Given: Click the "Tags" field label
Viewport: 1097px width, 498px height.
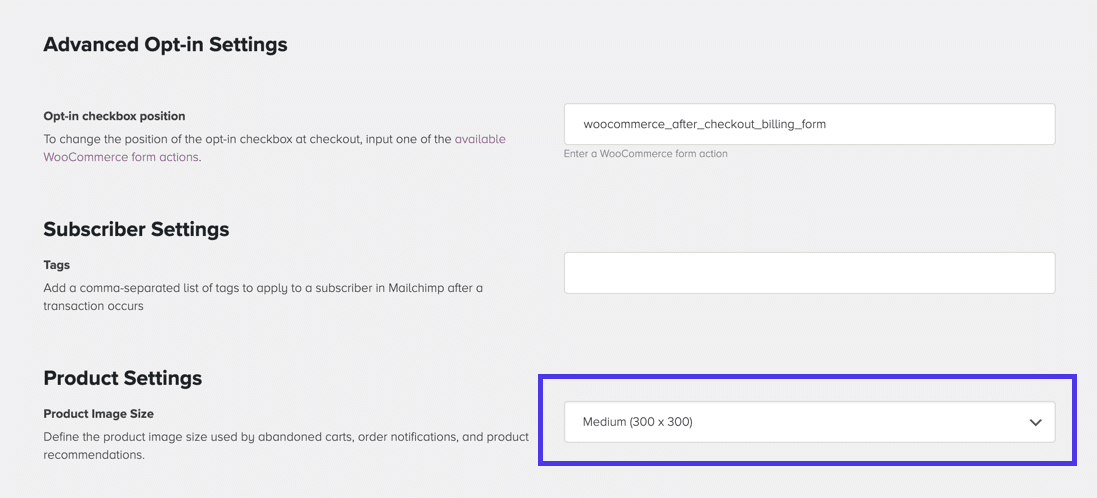Looking at the screenshot, I should point(57,265).
